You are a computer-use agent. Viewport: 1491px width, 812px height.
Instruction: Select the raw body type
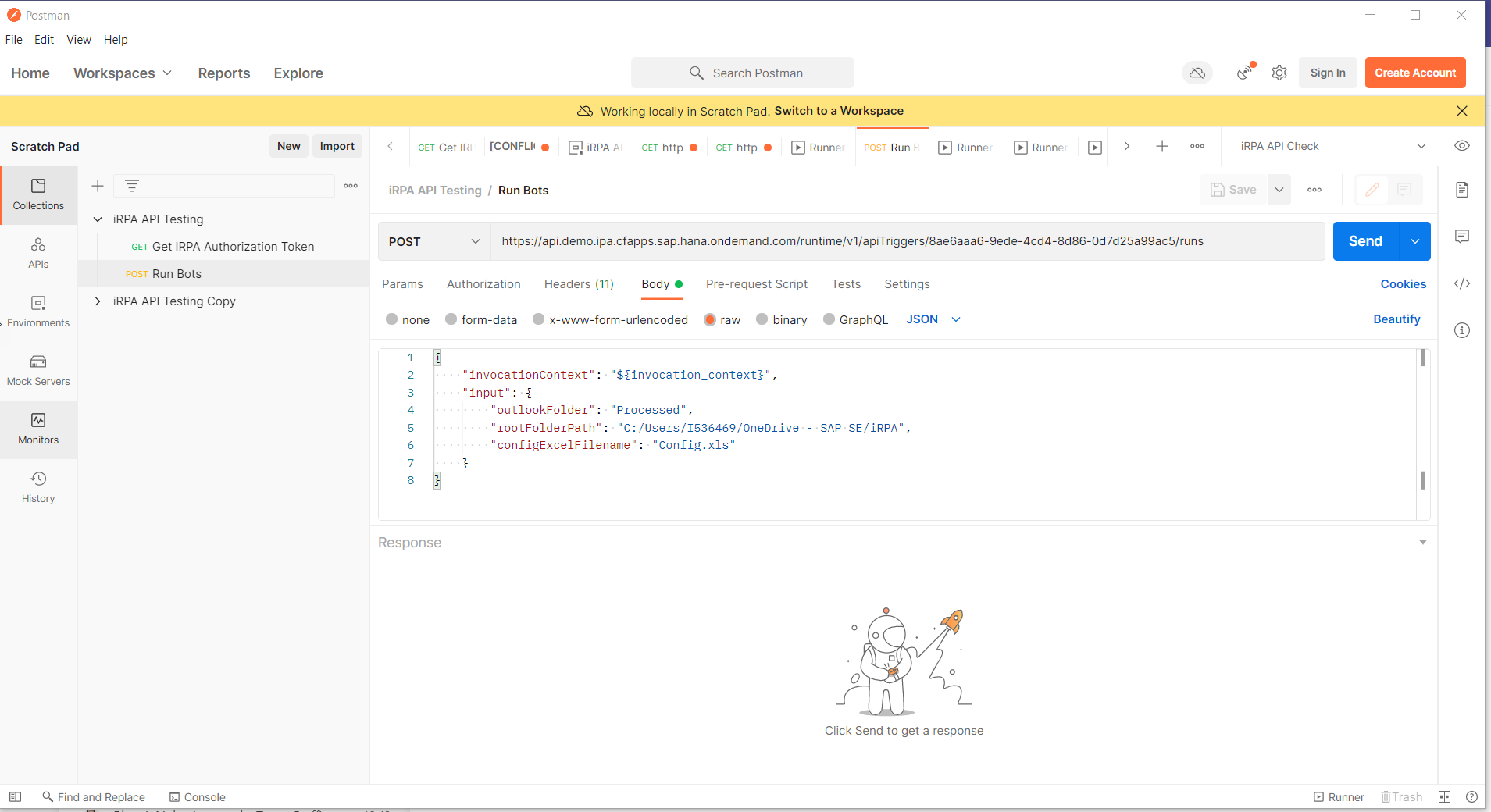click(x=710, y=319)
